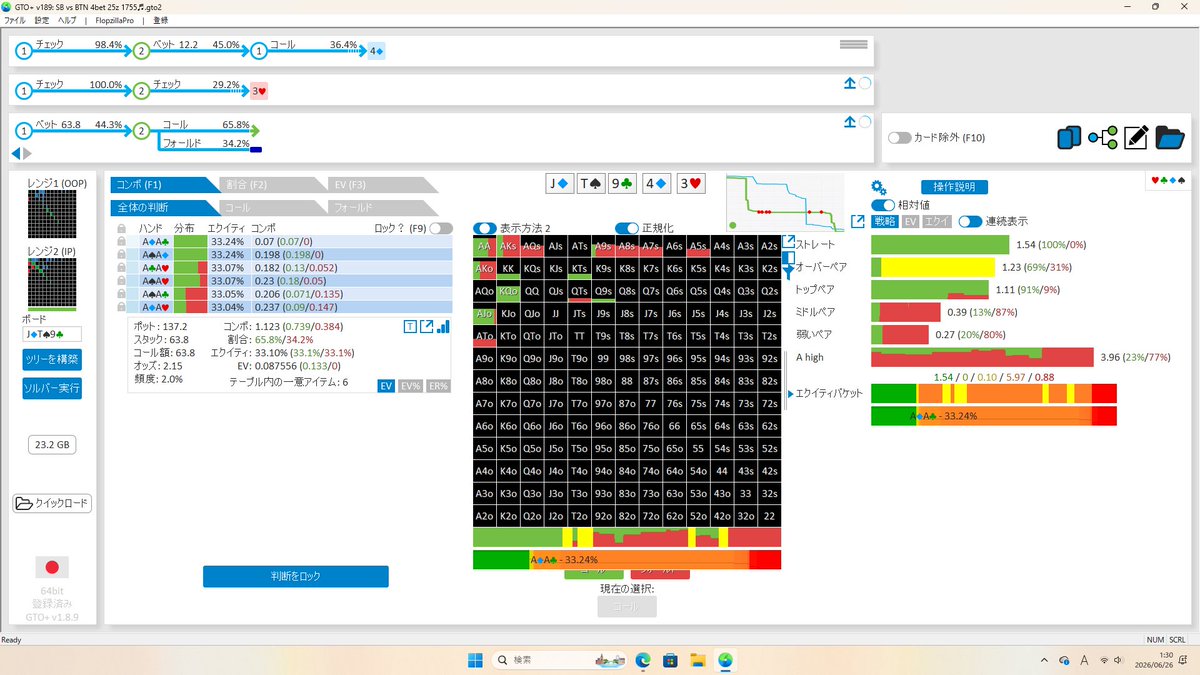Image resolution: width=1200 pixels, height=675 pixels.
Task: Click the radio circle on the second line
Action: 865,84
